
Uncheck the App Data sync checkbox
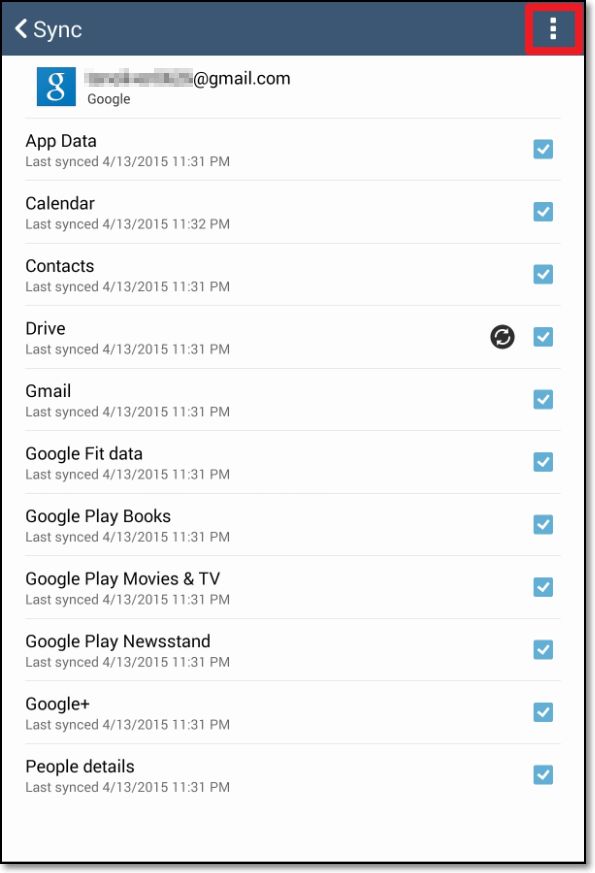pyautogui.click(x=543, y=149)
